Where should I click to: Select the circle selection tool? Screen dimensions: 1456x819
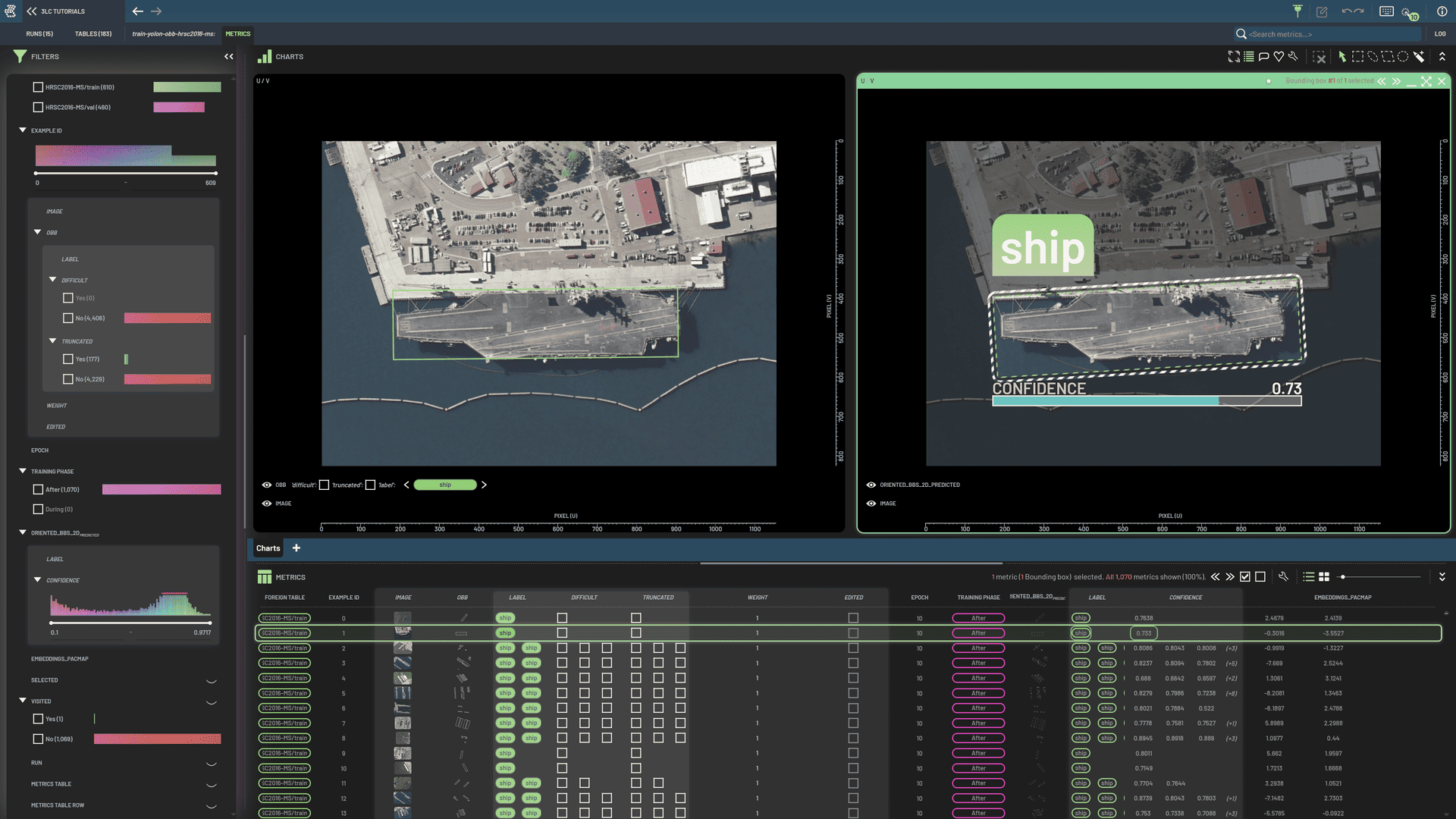1403,57
